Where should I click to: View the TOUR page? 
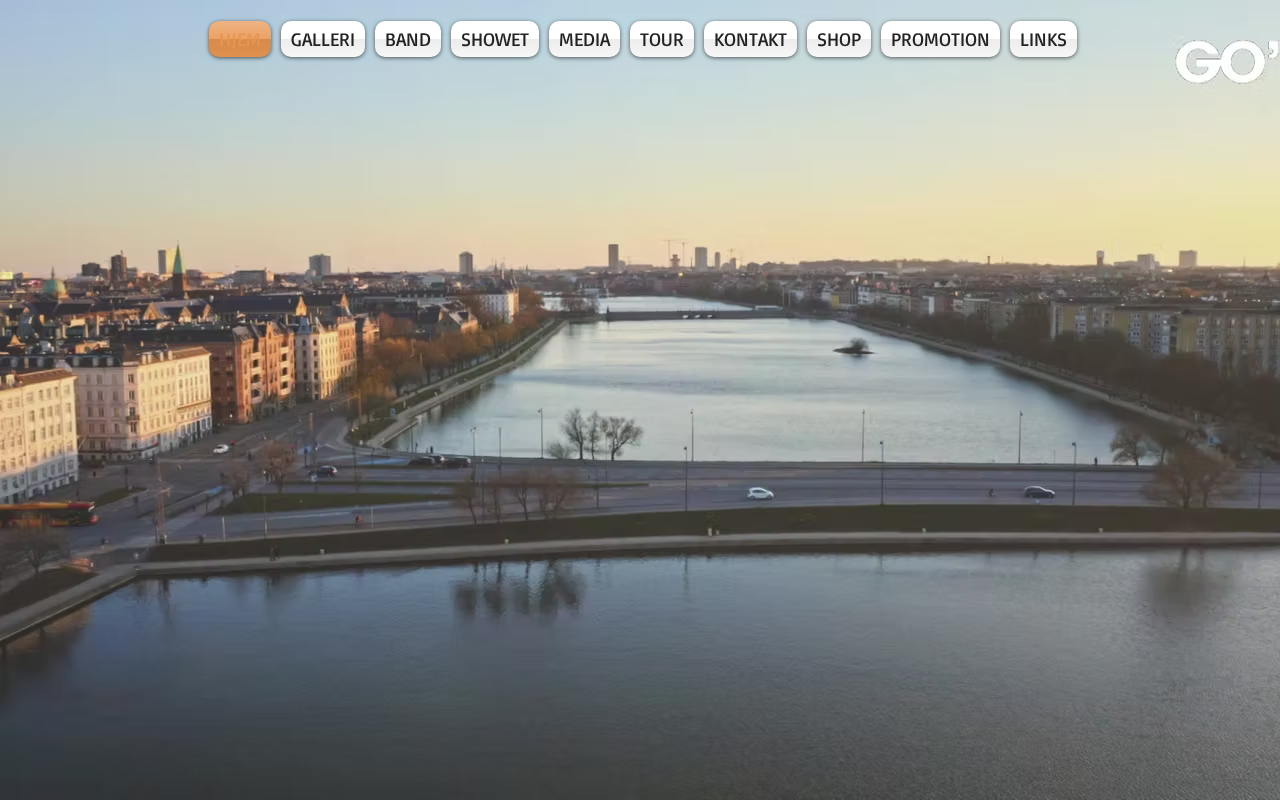click(x=662, y=39)
